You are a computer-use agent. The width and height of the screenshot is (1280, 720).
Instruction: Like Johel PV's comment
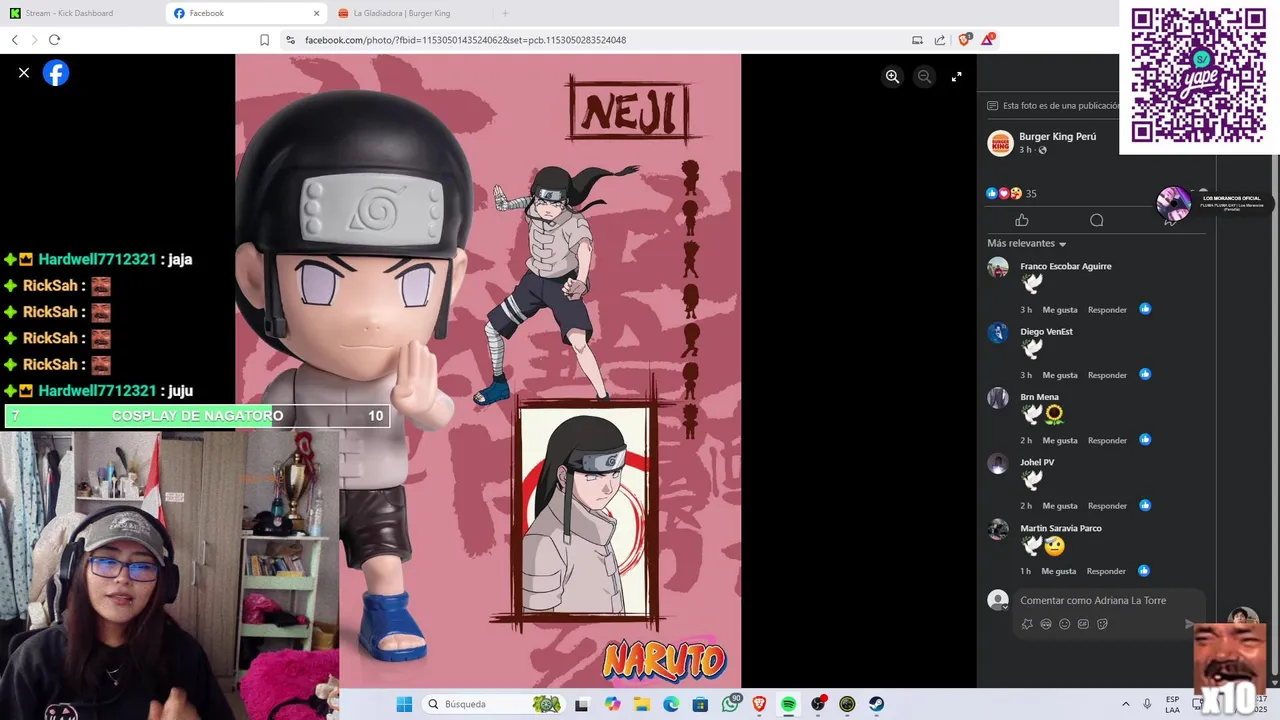point(1059,506)
